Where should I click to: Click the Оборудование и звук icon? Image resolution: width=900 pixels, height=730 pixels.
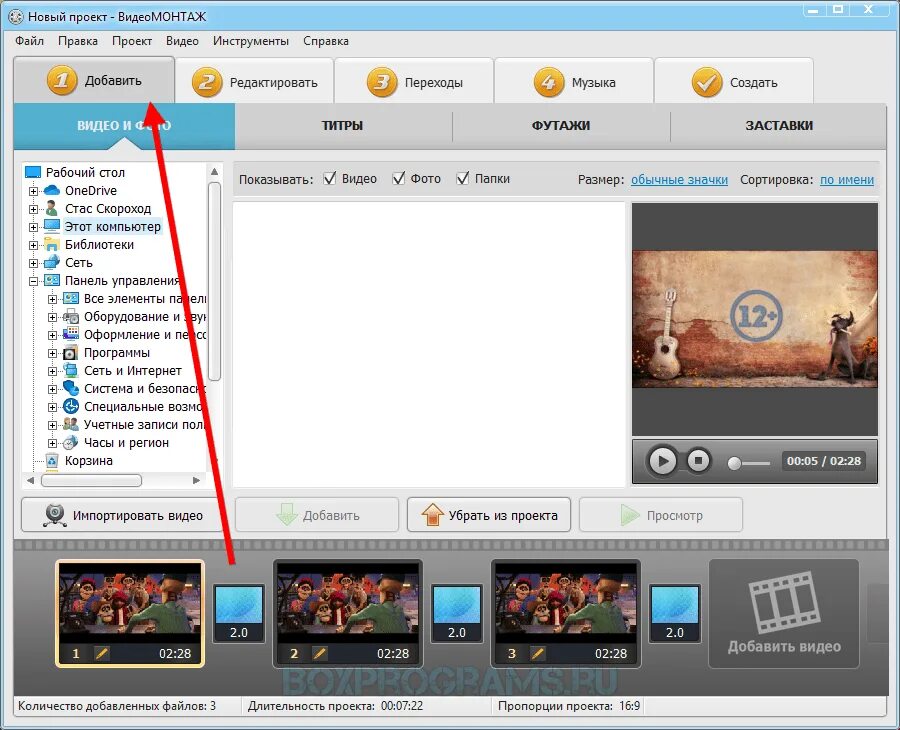click(70, 316)
